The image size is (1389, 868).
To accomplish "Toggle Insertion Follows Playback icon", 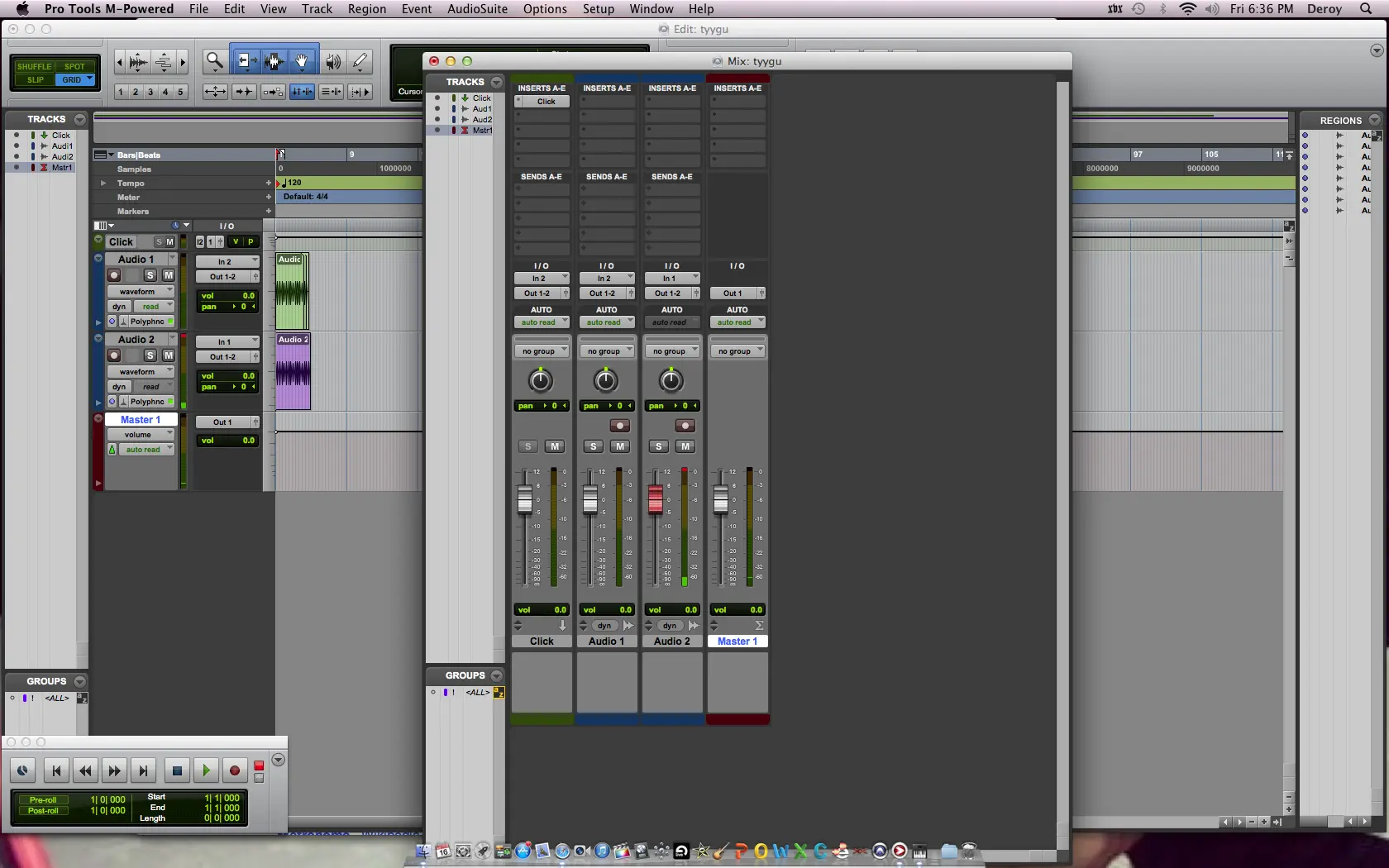I will (360, 92).
